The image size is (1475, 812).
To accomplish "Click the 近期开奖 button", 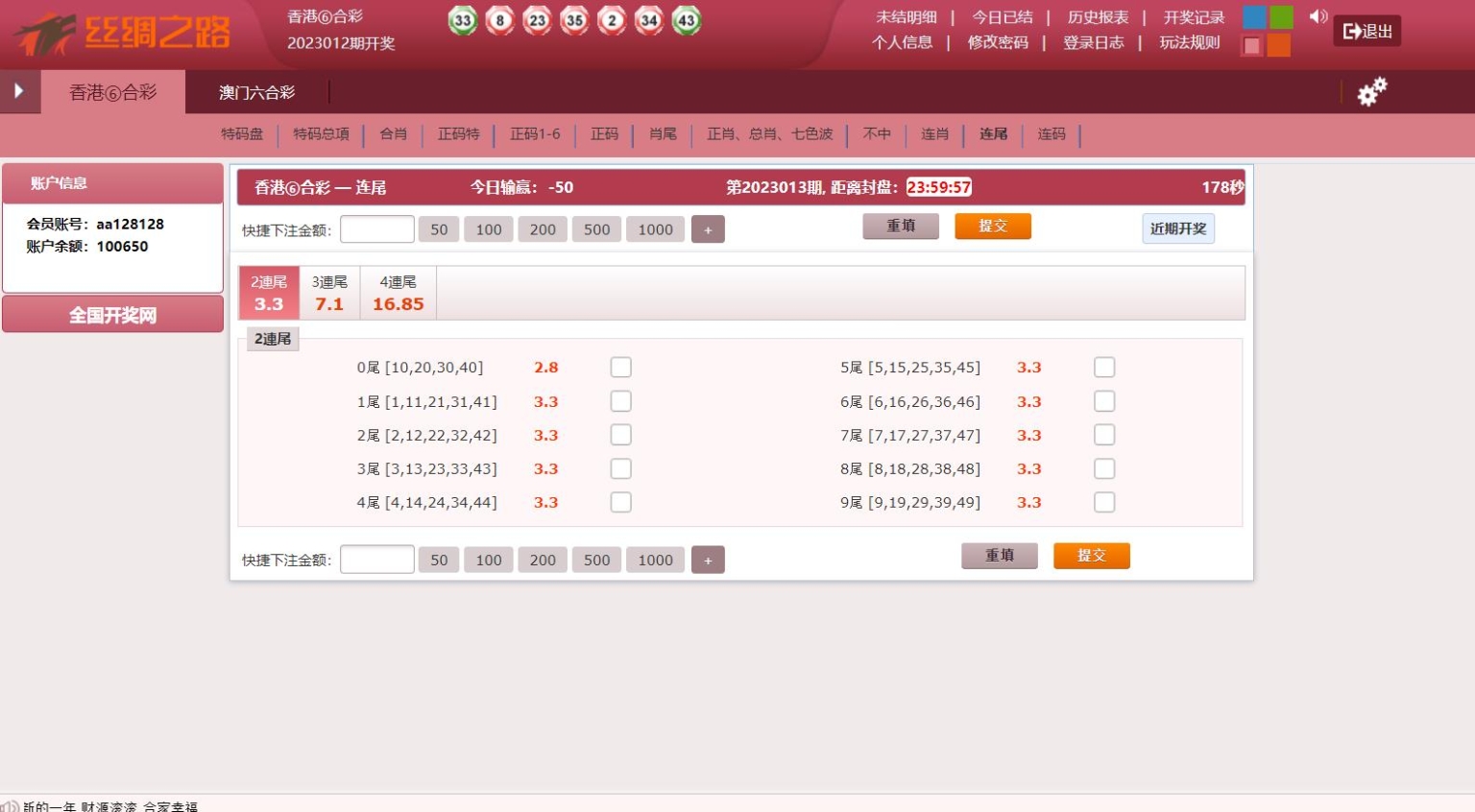I will [x=1178, y=228].
